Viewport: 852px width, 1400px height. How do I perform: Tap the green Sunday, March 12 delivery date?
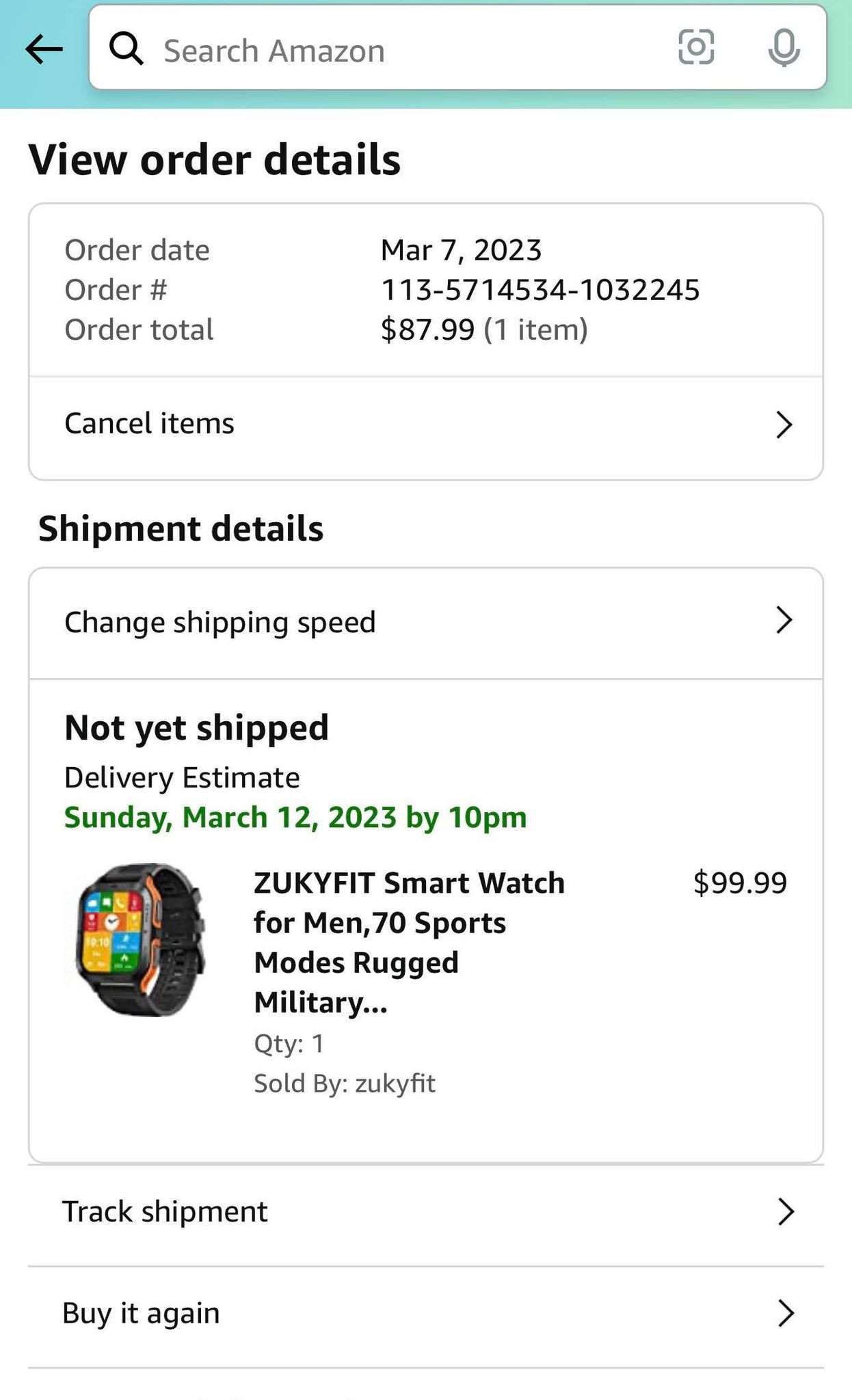pos(295,818)
